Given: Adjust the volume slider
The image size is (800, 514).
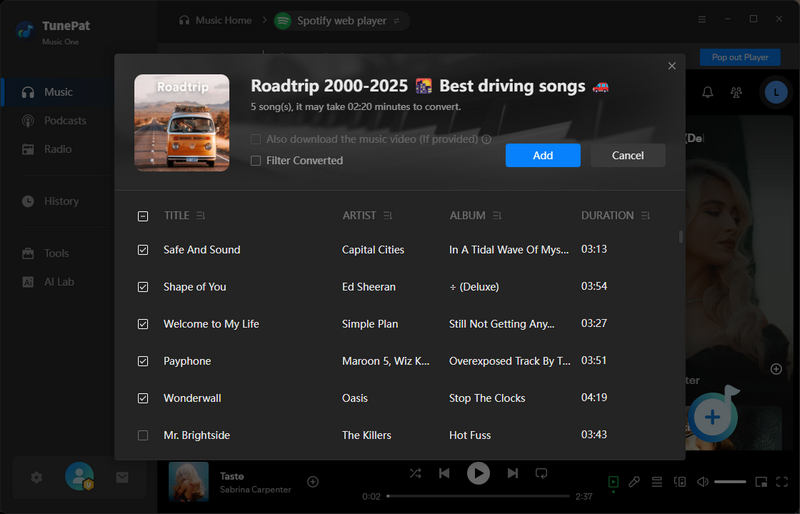Looking at the screenshot, I should (x=730, y=481).
